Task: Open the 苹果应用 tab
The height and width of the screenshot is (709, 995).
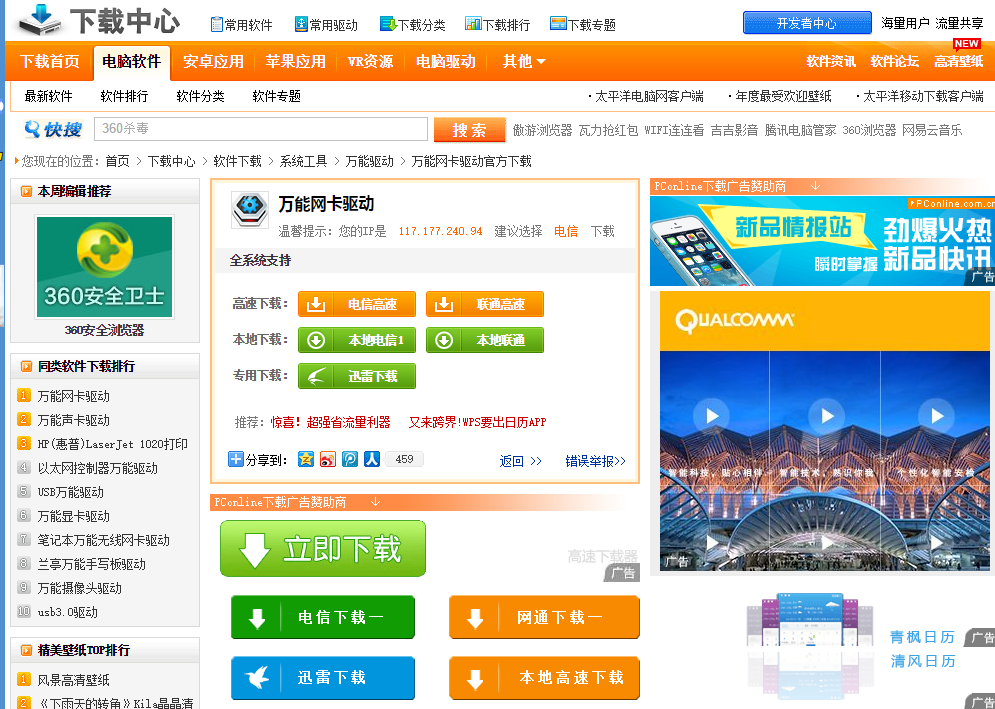Action: [295, 62]
